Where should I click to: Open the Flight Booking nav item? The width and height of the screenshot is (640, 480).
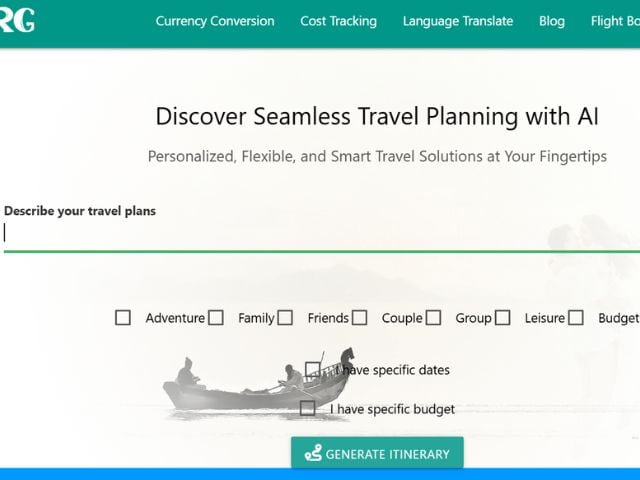click(x=614, y=21)
